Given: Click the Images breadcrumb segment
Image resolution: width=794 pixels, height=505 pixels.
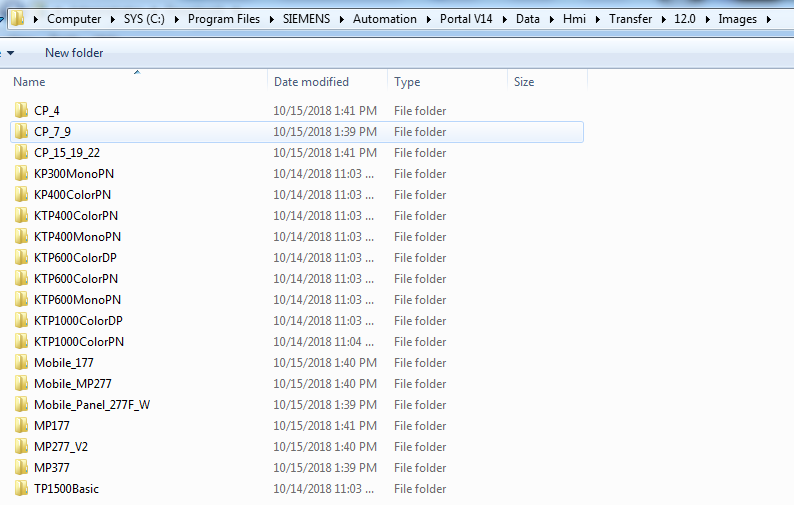Looking at the screenshot, I should coord(737,19).
